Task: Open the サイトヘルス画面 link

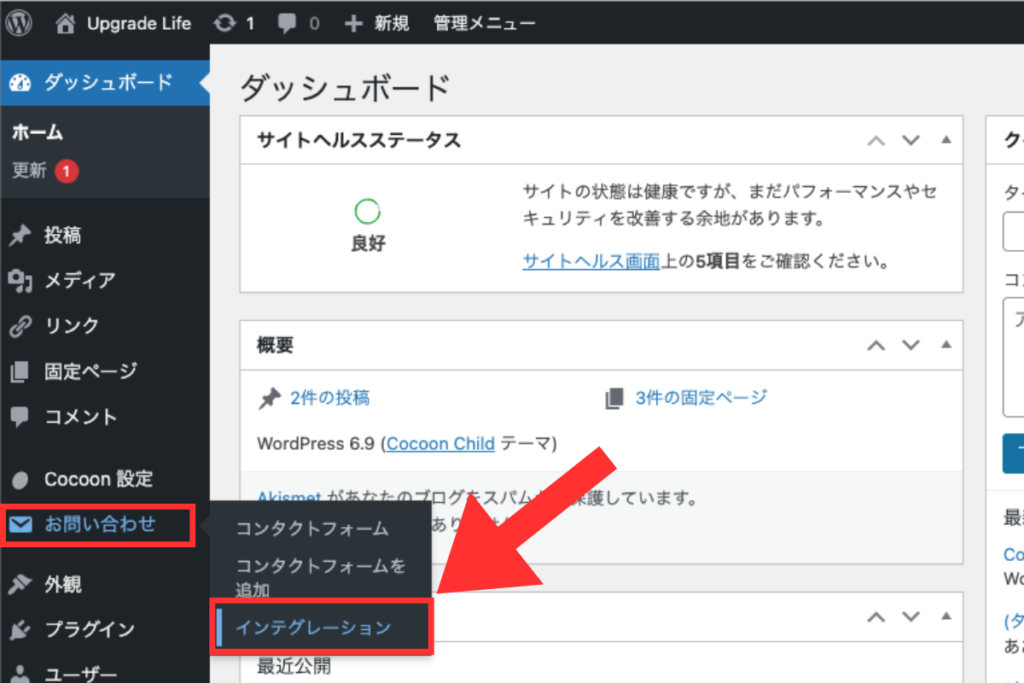Action: 591,262
